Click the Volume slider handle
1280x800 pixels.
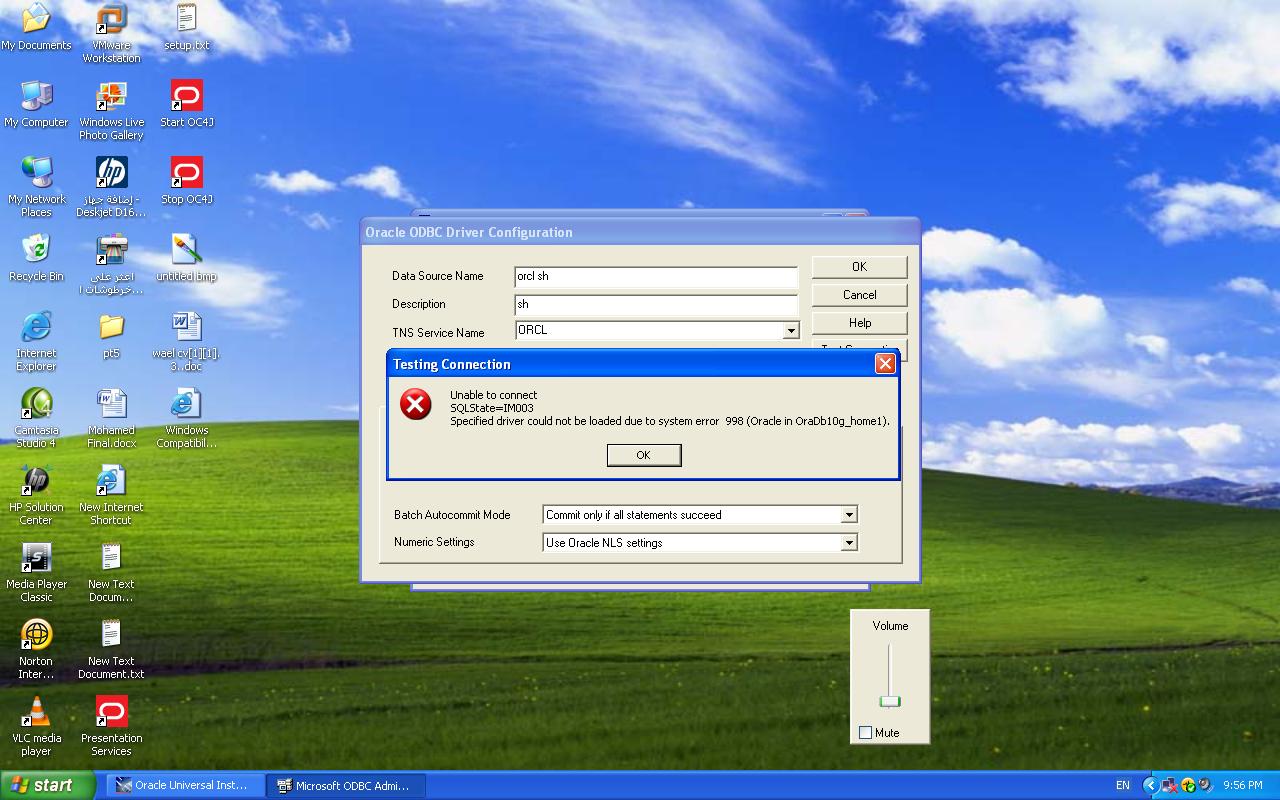[890, 701]
